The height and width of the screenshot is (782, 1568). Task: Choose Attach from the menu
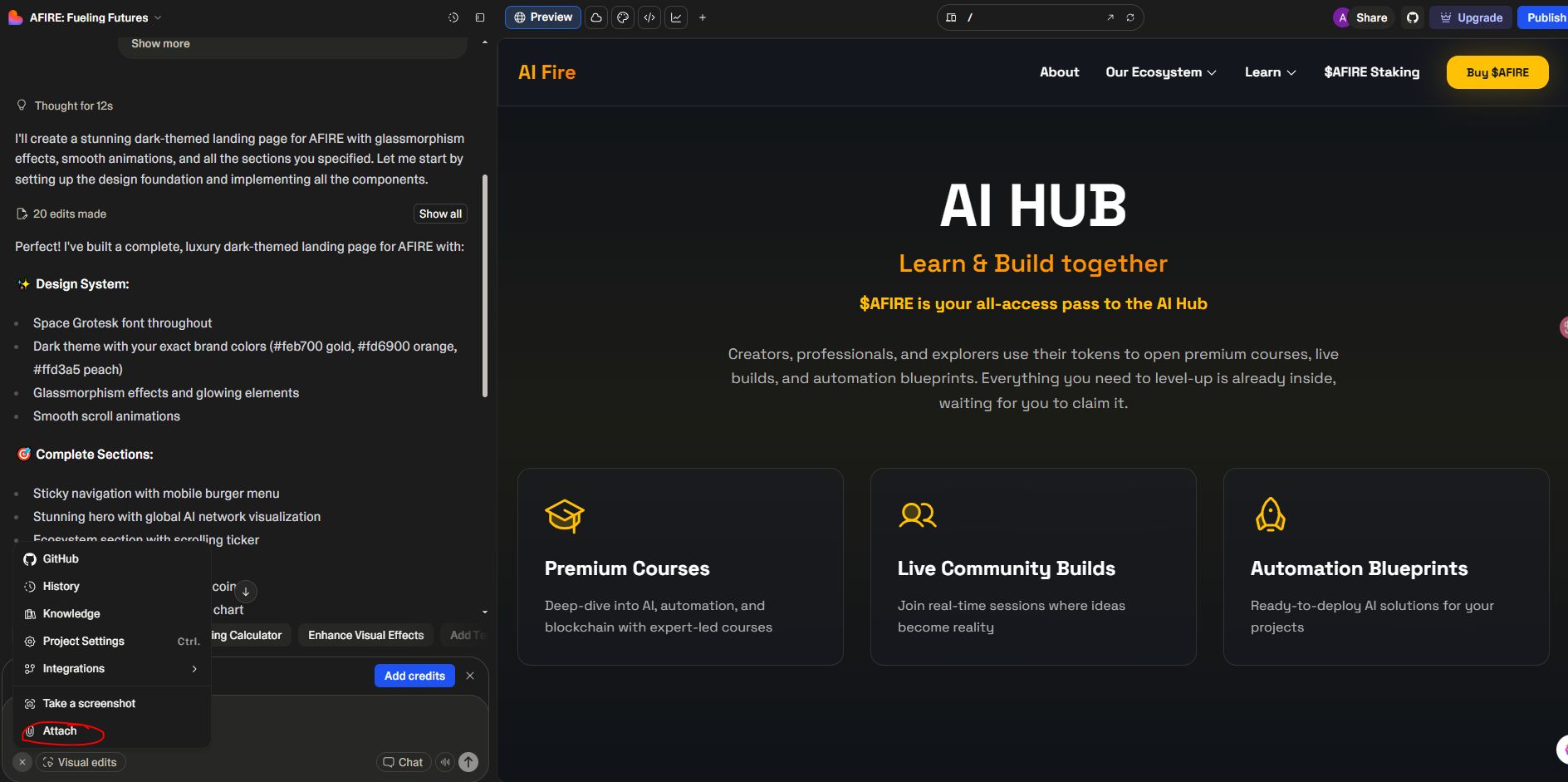tap(112, 731)
